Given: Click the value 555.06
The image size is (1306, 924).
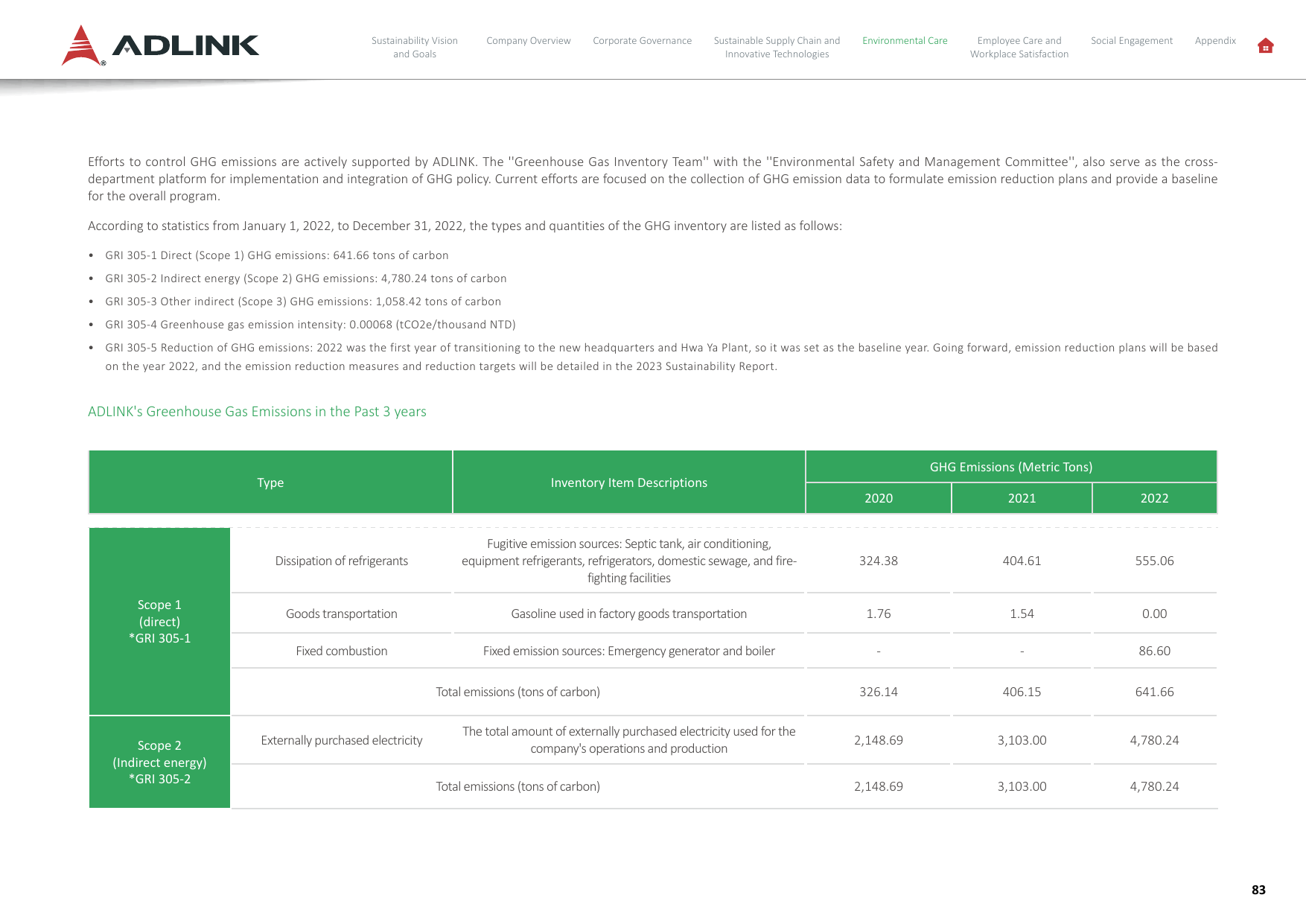Looking at the screenshot, I should (1154, 561).
